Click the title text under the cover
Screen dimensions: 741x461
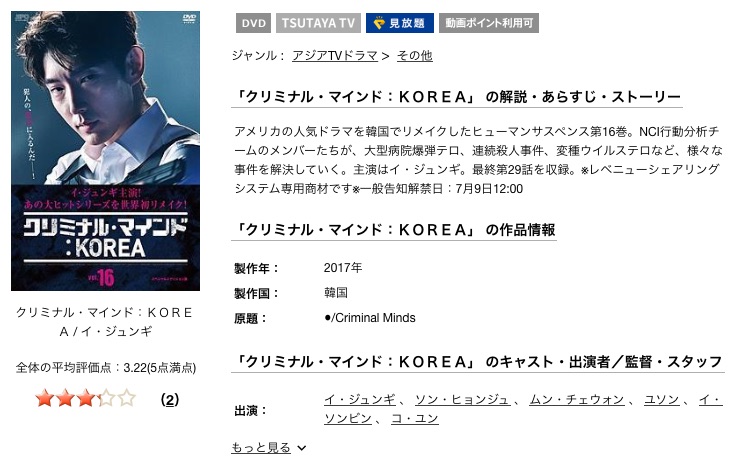coord(105,322)
